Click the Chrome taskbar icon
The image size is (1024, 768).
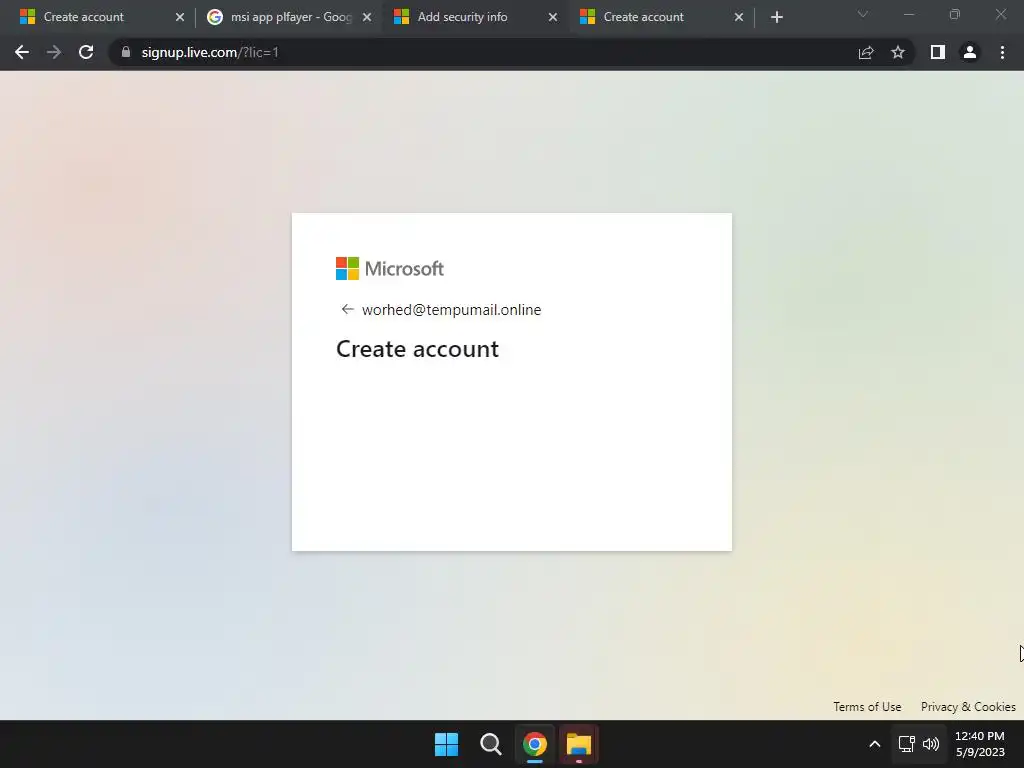click(x=534, y=744)
